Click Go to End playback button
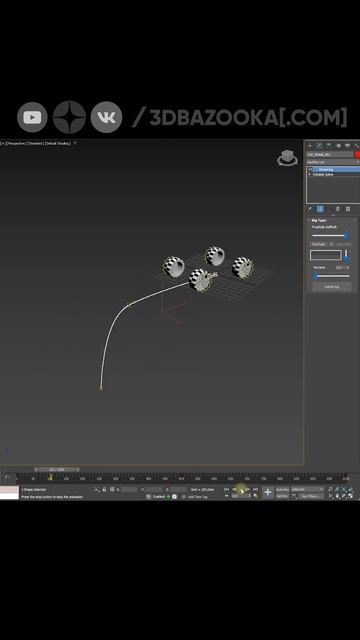360x640 pixels. [x=255, y=489]
